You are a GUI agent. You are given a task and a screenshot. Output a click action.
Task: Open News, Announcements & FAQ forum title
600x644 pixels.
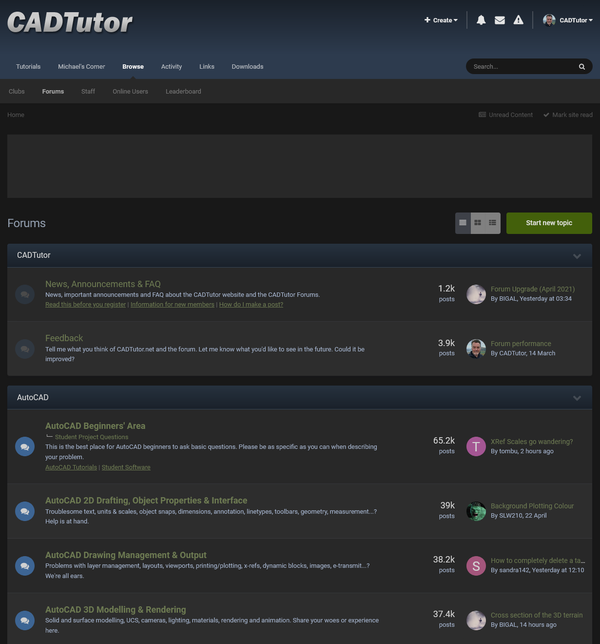pos(103,284)
